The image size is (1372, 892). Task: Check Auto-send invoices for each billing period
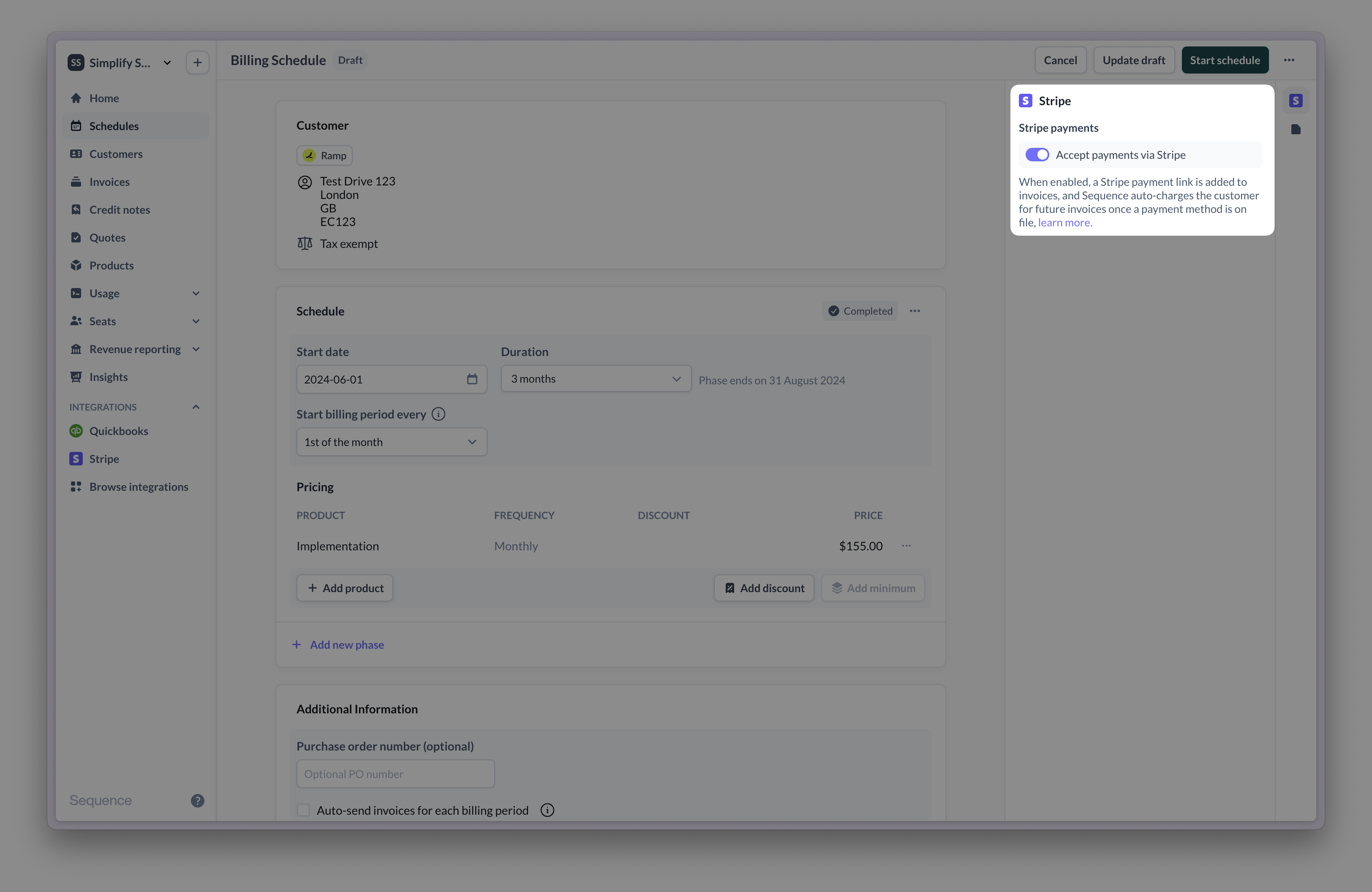303,810
